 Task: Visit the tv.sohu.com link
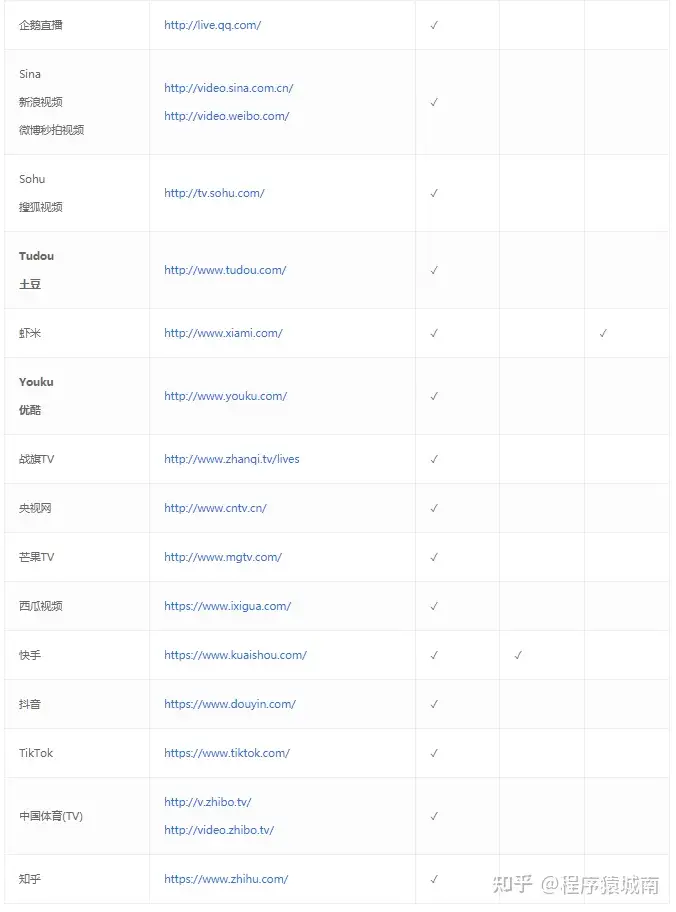[x=214, y=193]
